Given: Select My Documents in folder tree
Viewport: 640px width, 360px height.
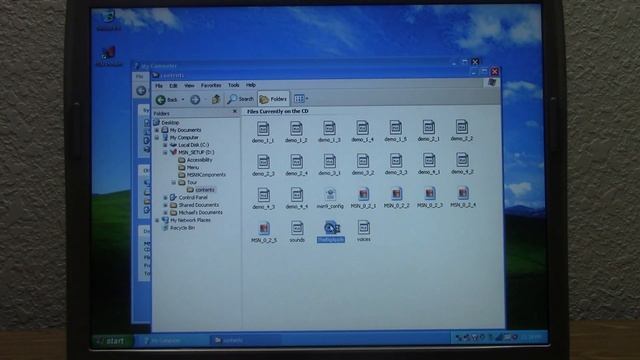Looking at the screenshot, I should pos(185,130).
